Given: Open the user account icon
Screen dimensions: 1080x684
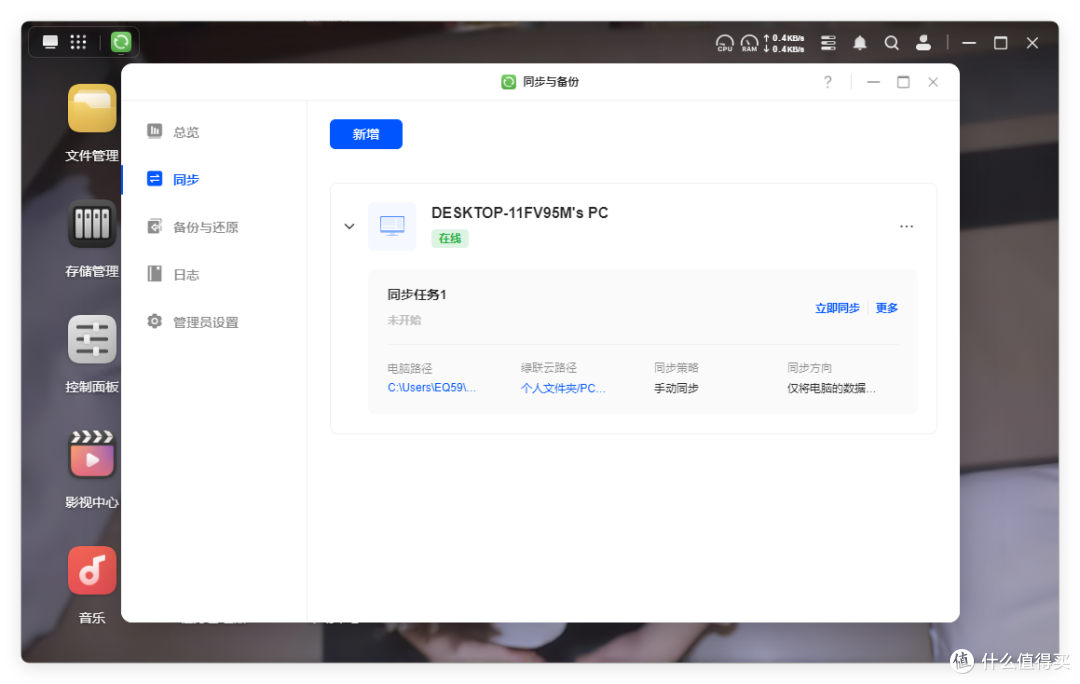Looking at the screenshot, I should click(x=924, y=43).
